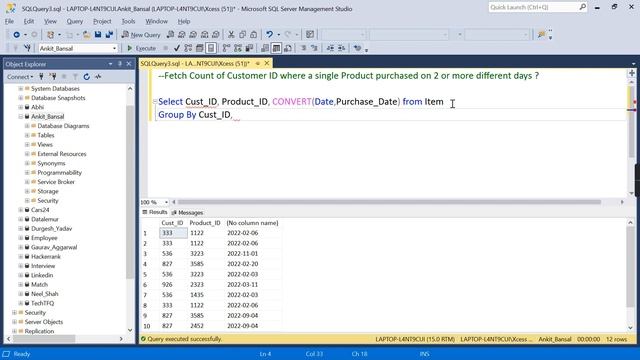The height and width of the screenshot is (360, 640).
Task: Collapse the Ankit_Bansal database node
Action: pos(20,117)
